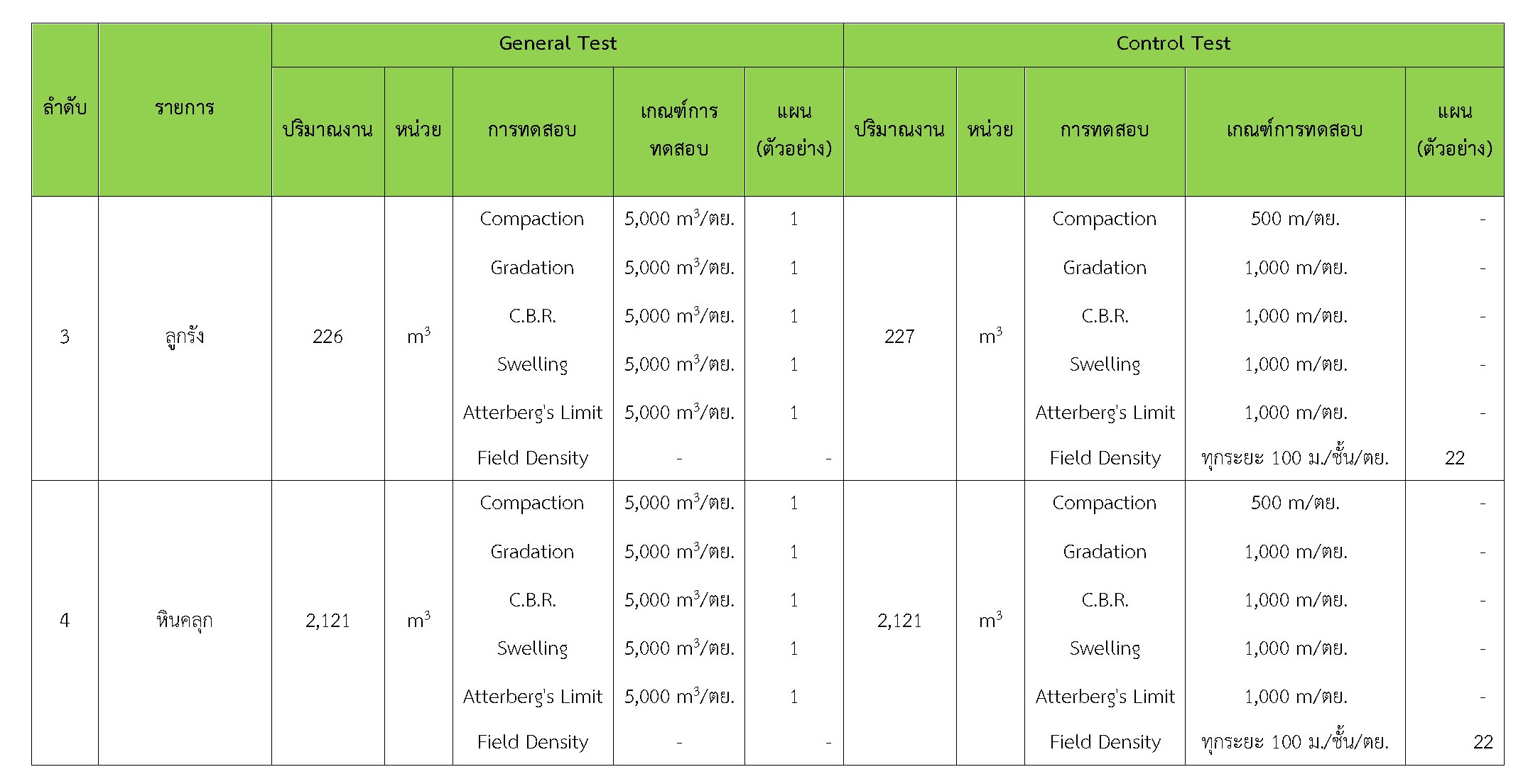Select the ลำดับ column header
Image resolution: width=1533 pixels, height=784 pixels.
[65, 109]
